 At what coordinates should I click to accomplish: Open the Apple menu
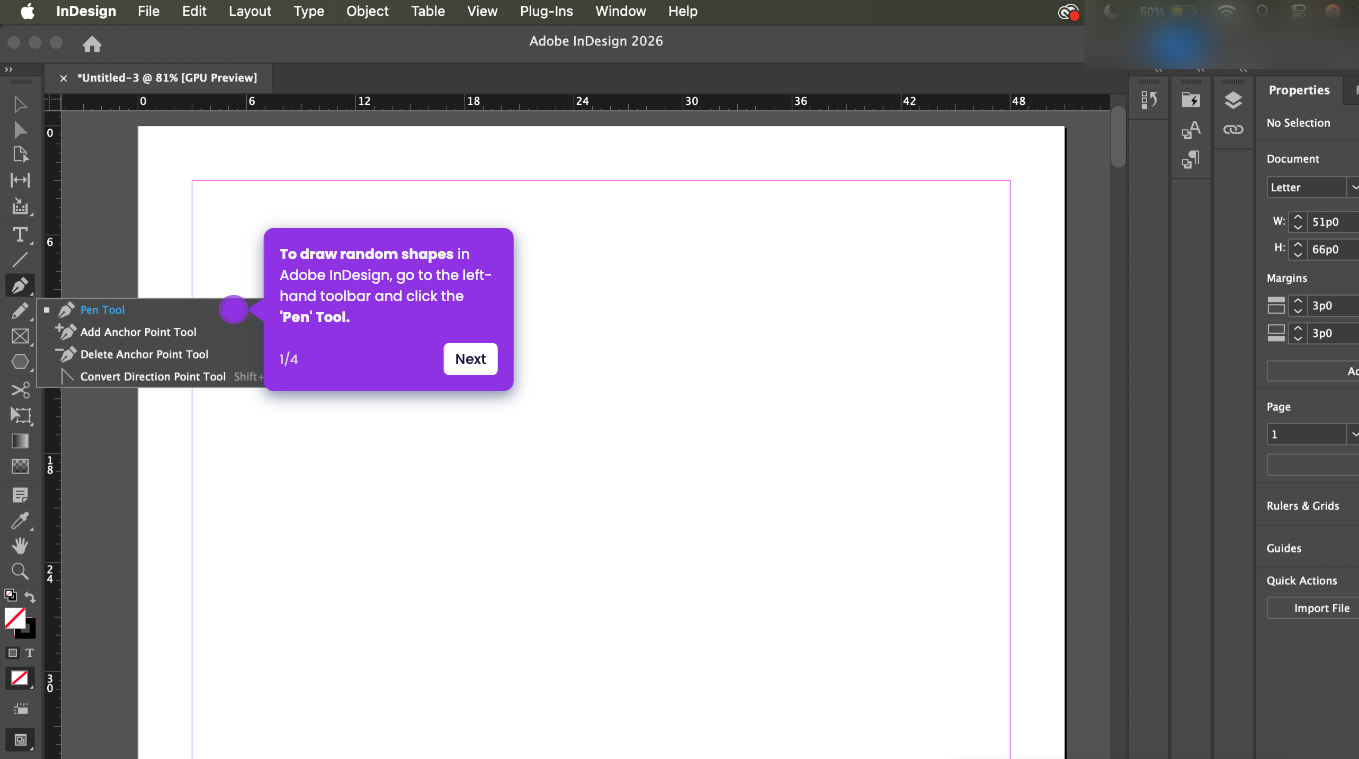coord(27,11)
